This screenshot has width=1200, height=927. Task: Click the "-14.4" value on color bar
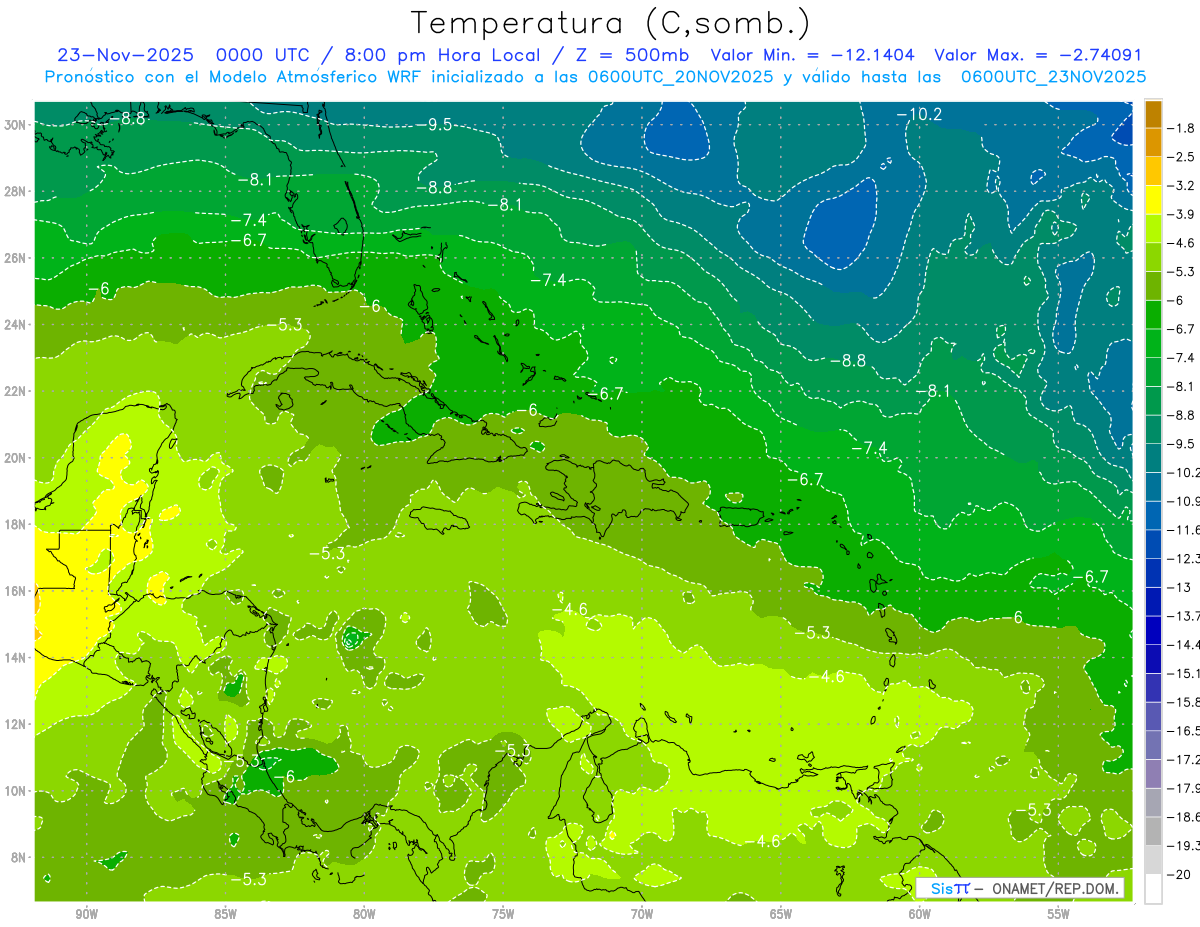[1183, 645]
